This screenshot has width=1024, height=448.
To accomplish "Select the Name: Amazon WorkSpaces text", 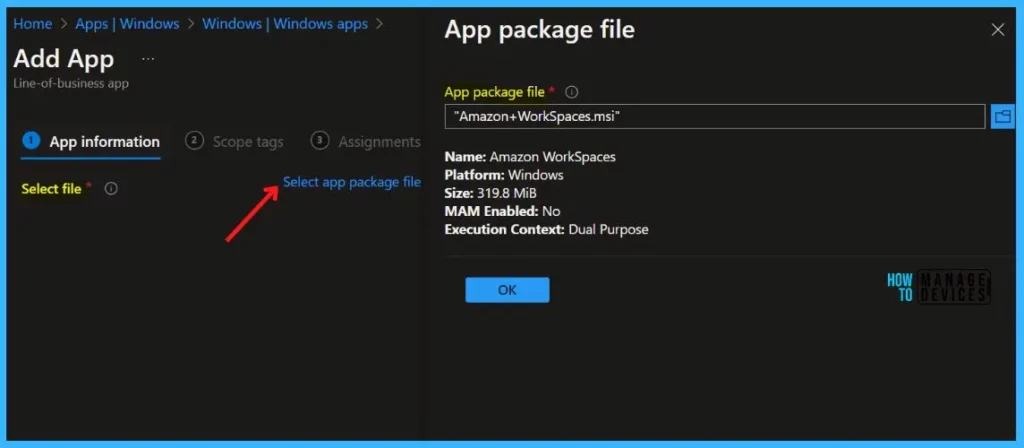I will pos(530,157).
